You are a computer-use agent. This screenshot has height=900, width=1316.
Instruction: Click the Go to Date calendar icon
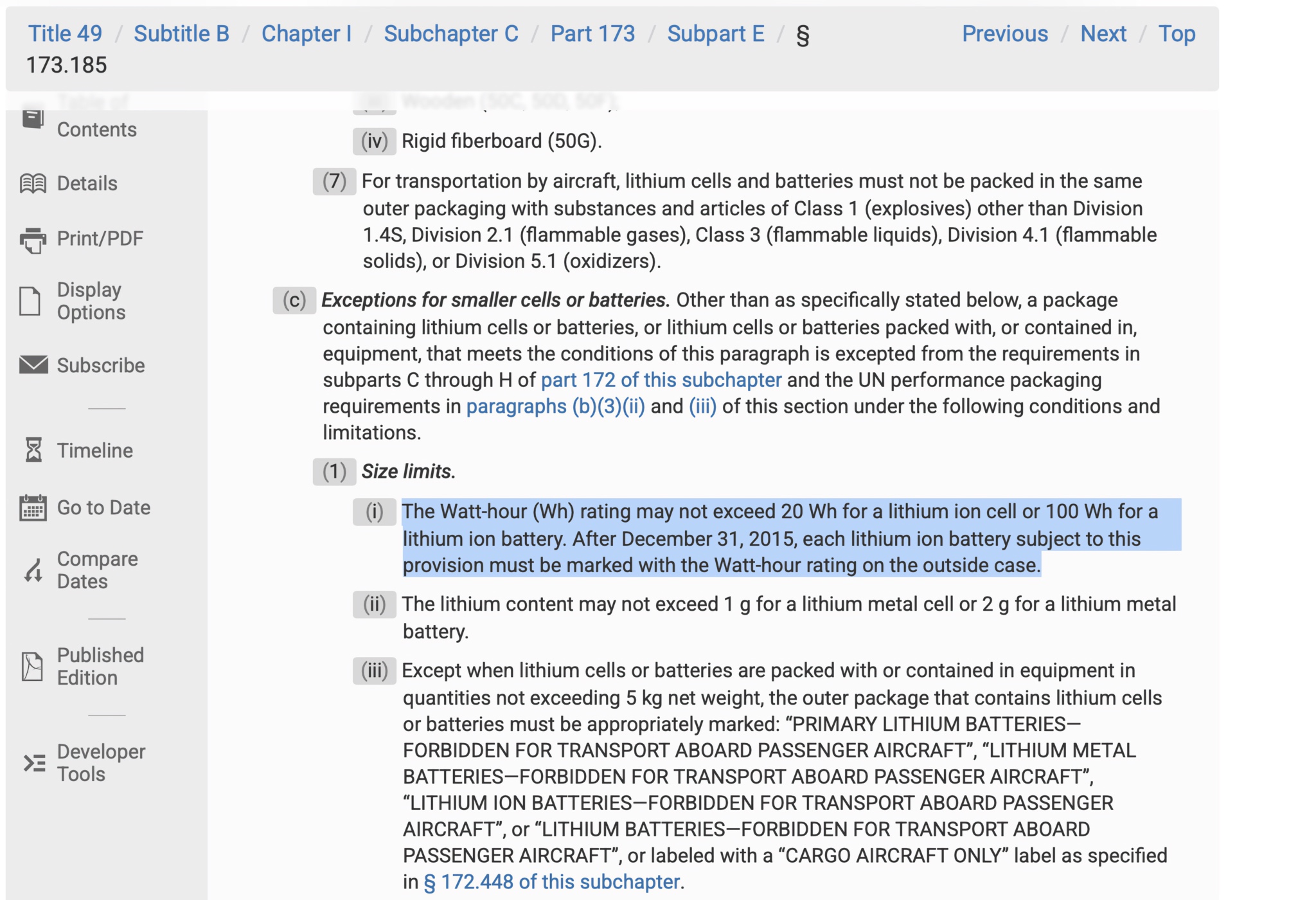coord(33,507)
